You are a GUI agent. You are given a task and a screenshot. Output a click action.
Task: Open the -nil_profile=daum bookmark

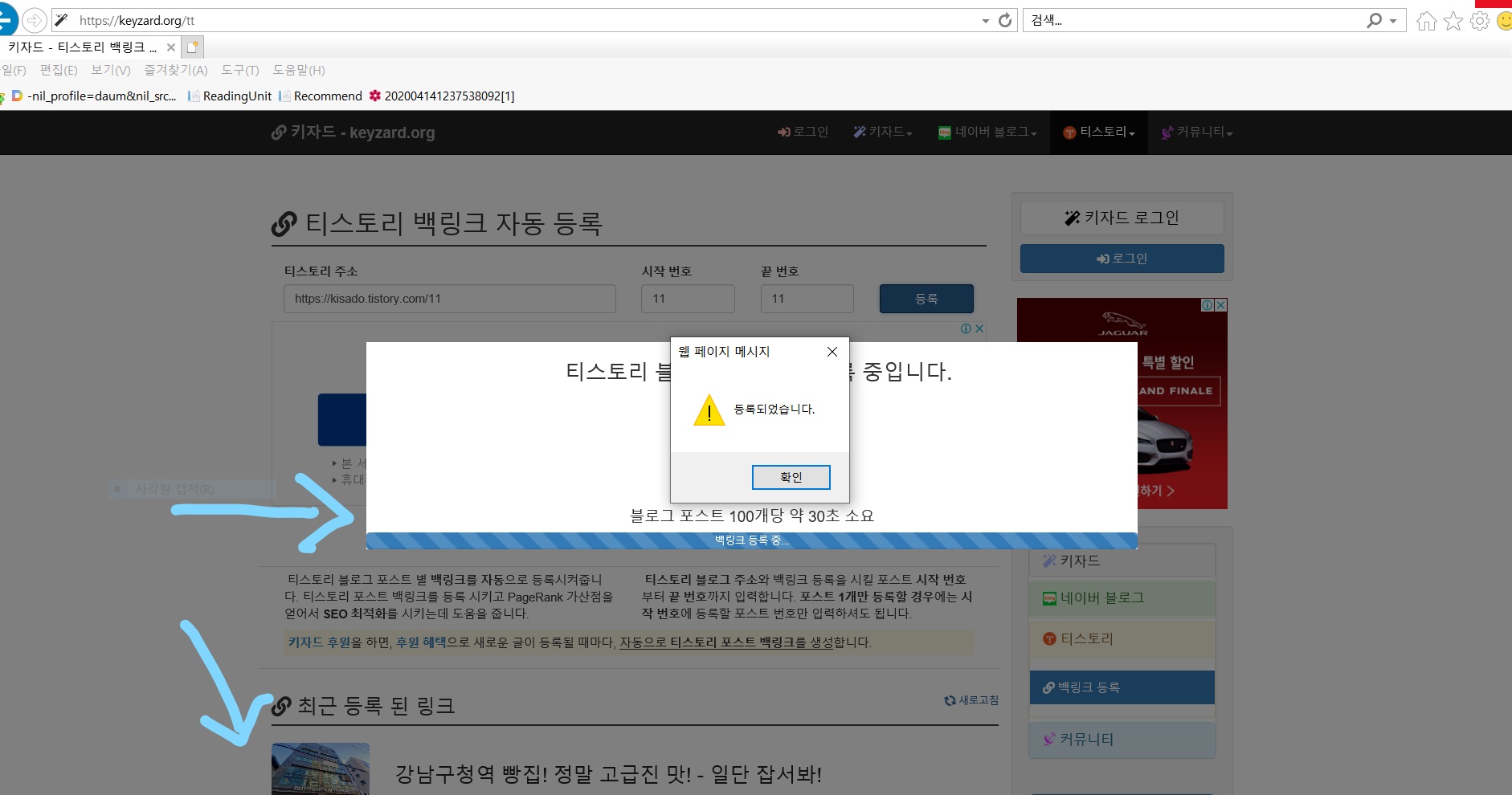coord(93,96)
